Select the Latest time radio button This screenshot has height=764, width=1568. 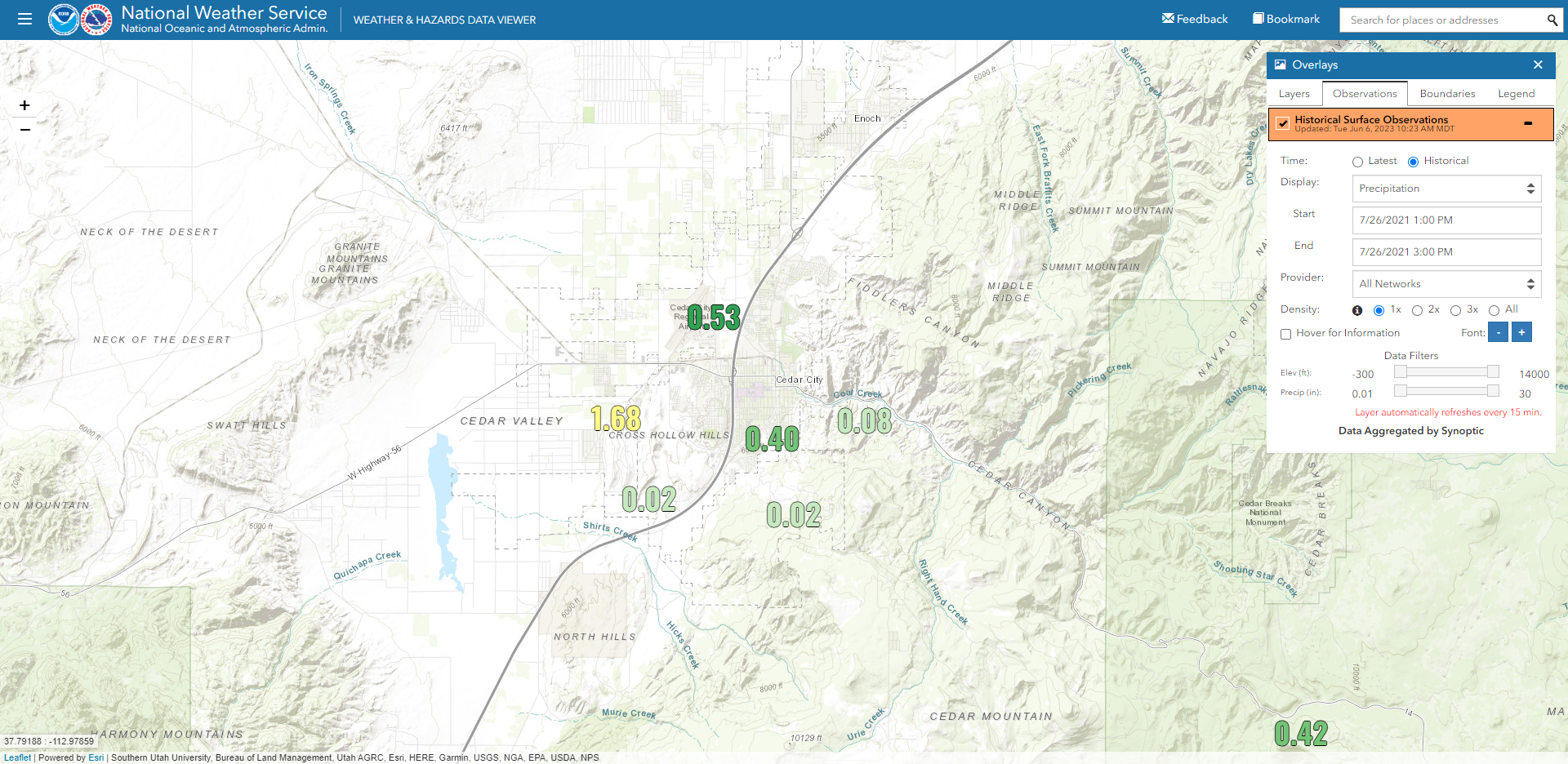point(1357,162)
